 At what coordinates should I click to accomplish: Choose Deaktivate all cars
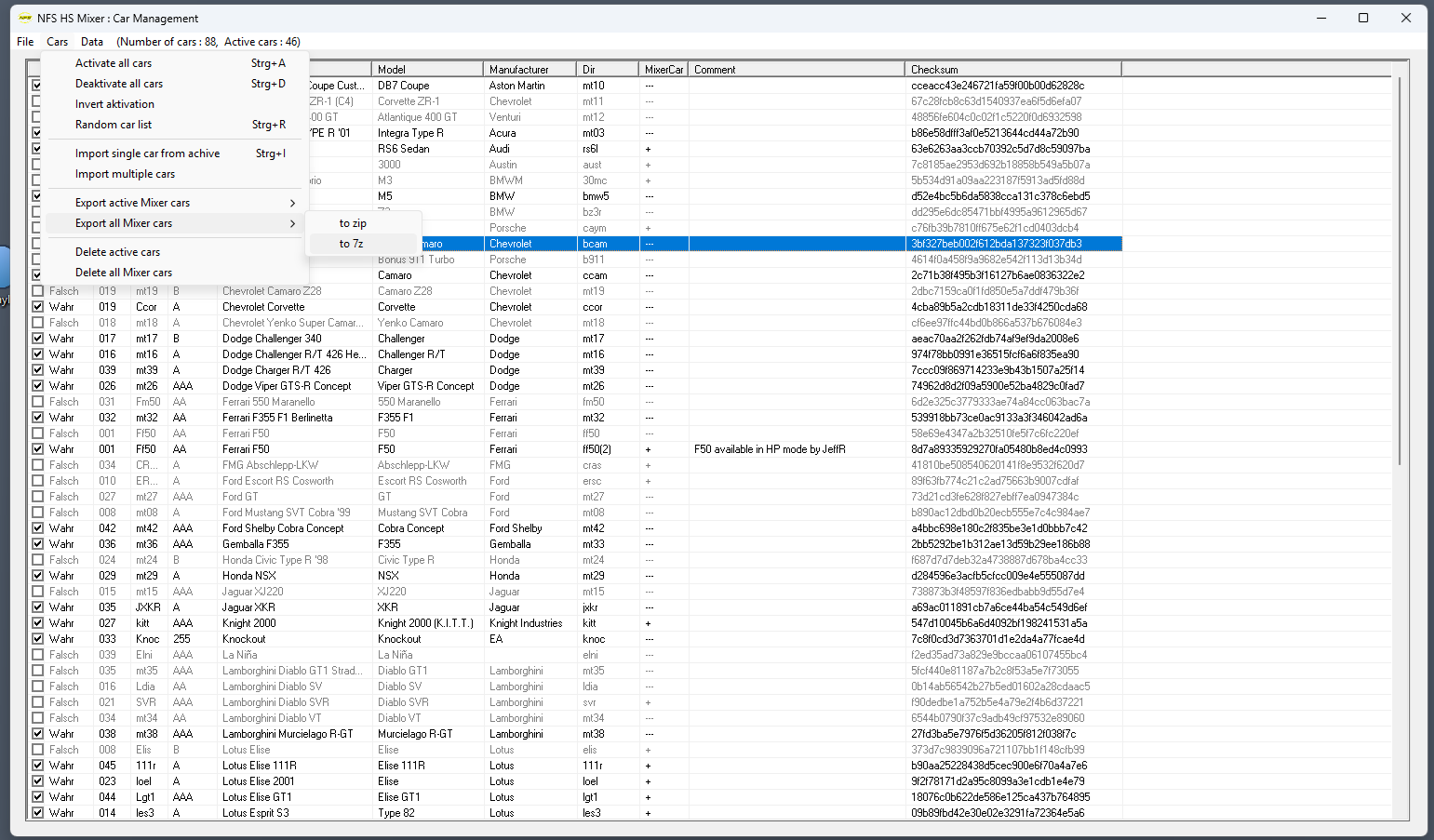point(177,84)
